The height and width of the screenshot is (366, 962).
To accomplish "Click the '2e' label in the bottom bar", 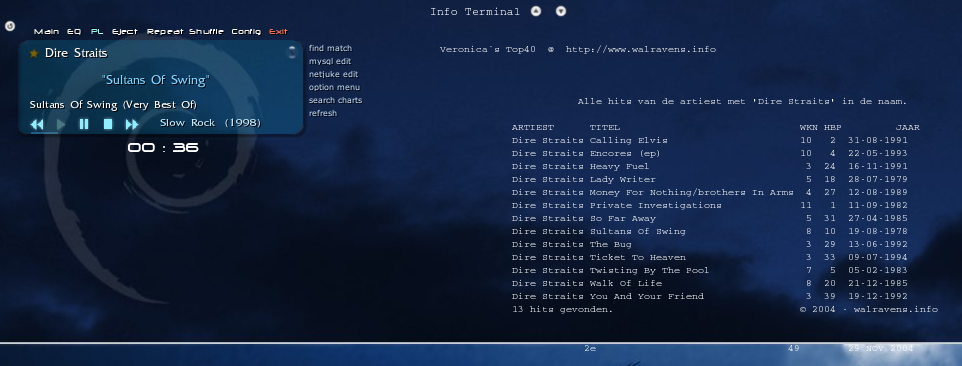I will [590, 348].
